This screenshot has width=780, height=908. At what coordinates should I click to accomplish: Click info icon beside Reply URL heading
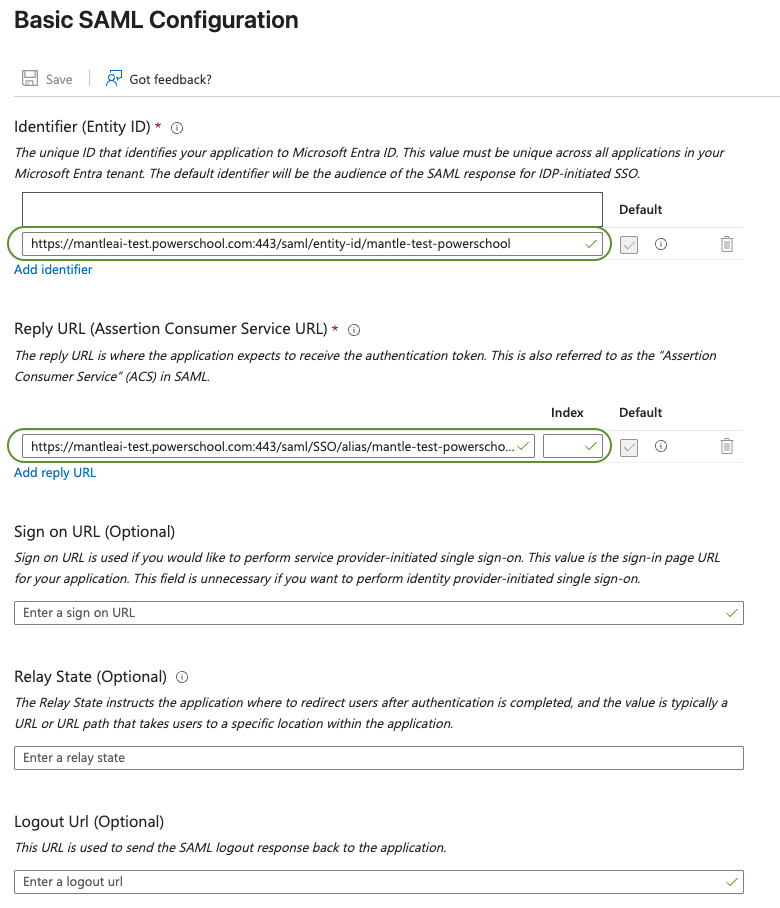point(354,330)
